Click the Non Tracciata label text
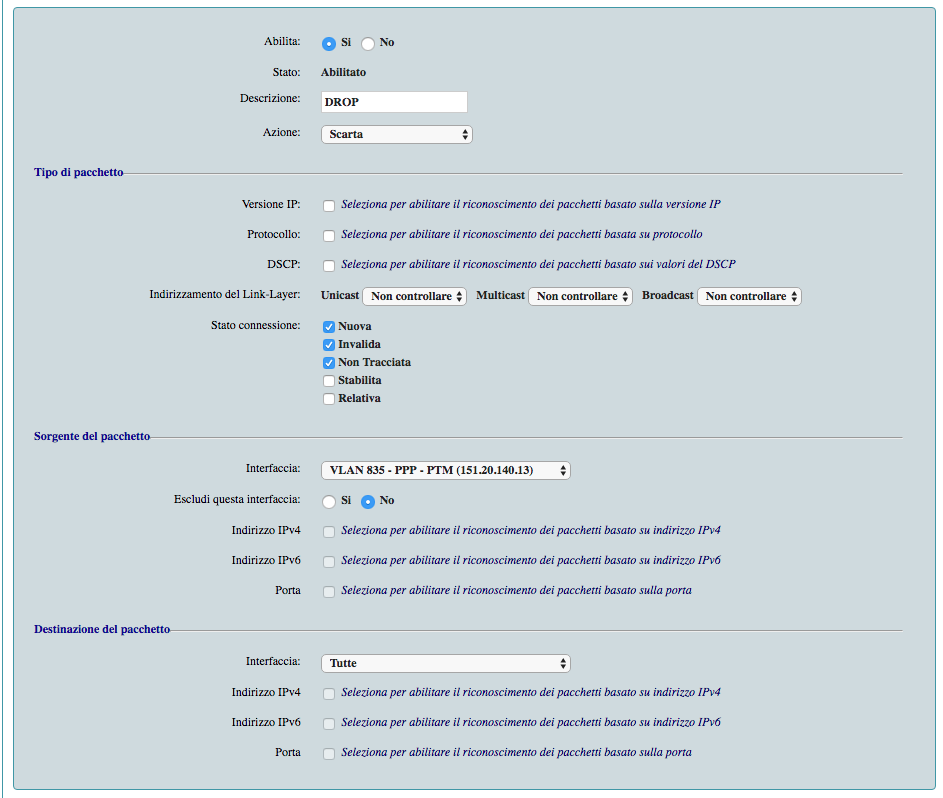The width and height of the screenshot is (943, 798). (x=374, y=362)
